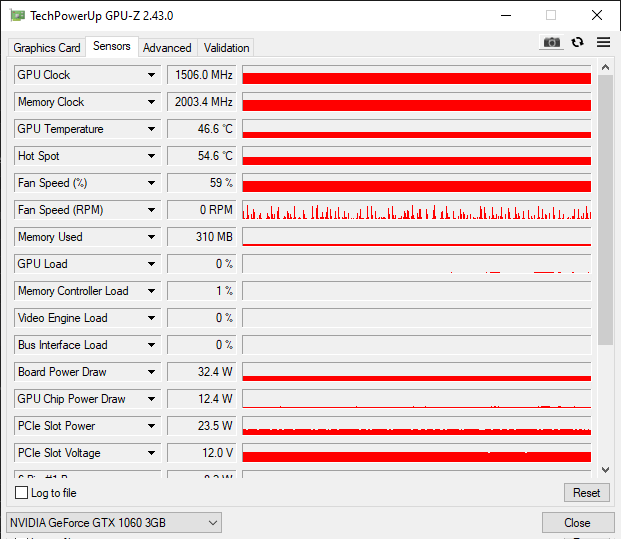The image size is (621, 539).
Task: Select GPU from NVIDIA GeForce GTX 1060 dropdown
Action: pyautogui.click(x=114, y=523)
